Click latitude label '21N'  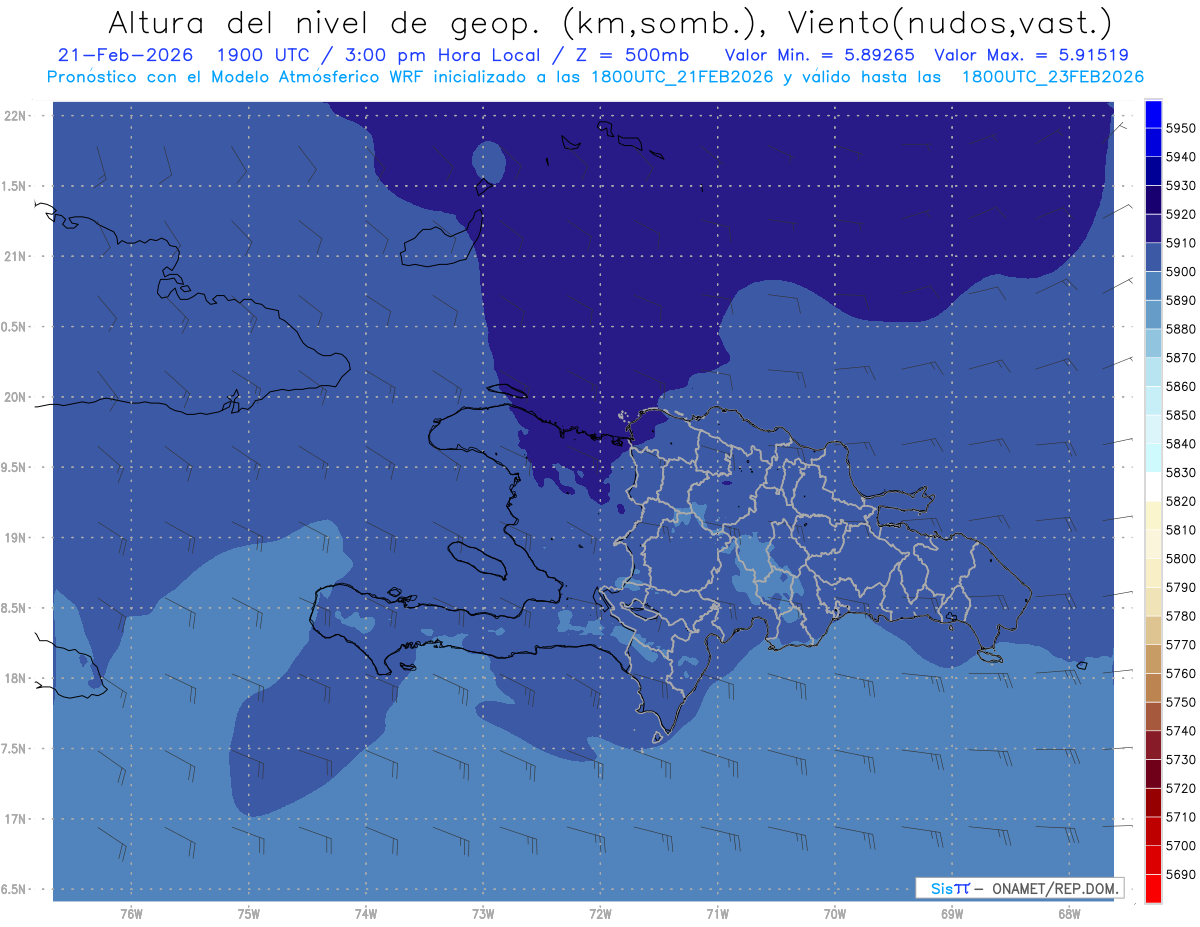(17, 256)
